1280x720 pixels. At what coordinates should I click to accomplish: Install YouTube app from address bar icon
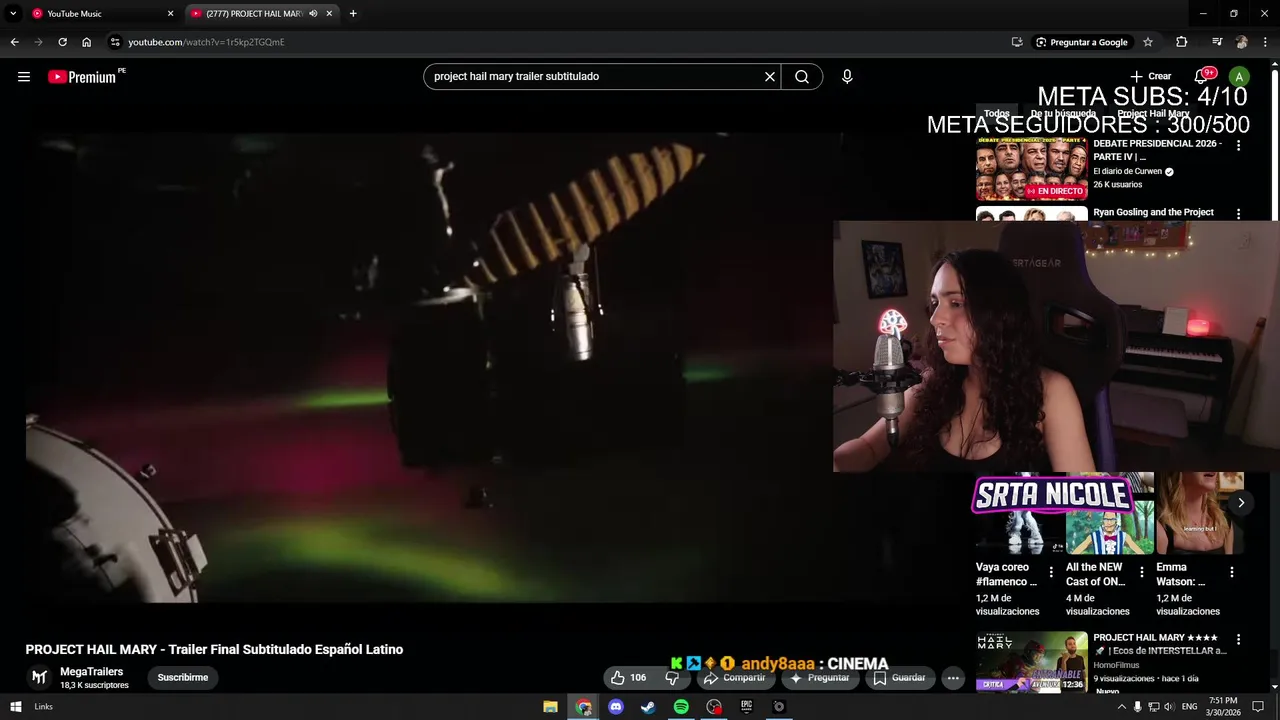1017,42
